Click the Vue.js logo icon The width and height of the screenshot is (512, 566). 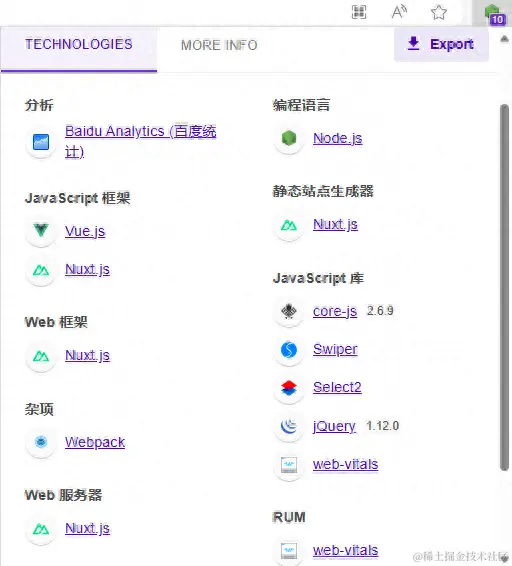click(41, 230)
